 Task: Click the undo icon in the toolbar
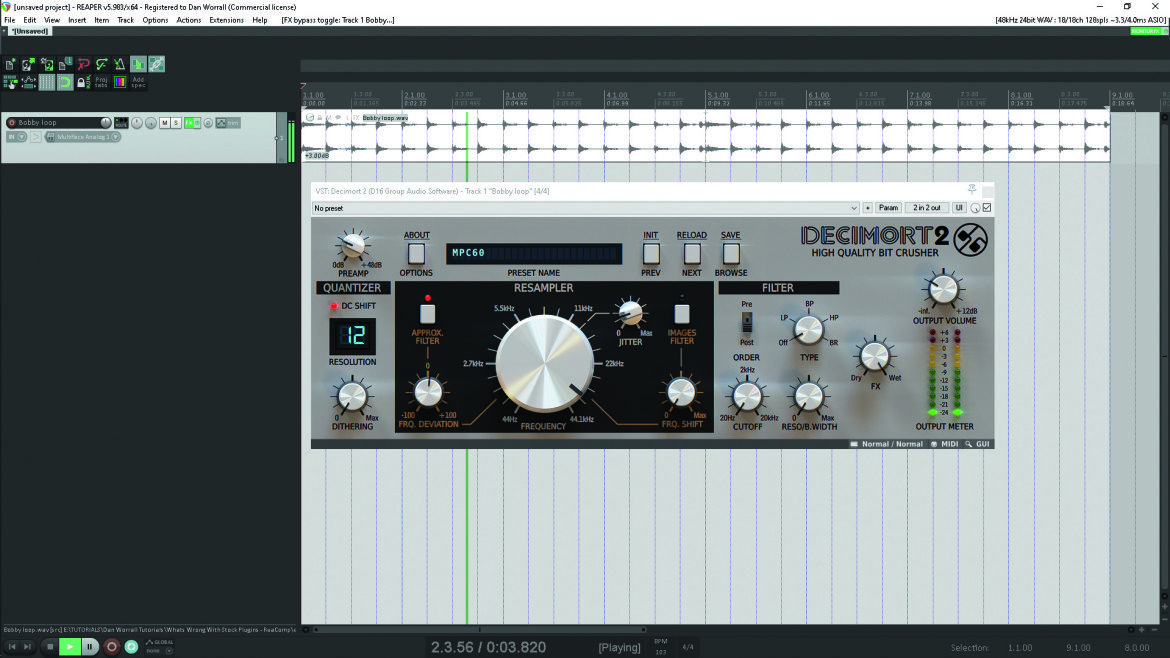coord(84,64)
